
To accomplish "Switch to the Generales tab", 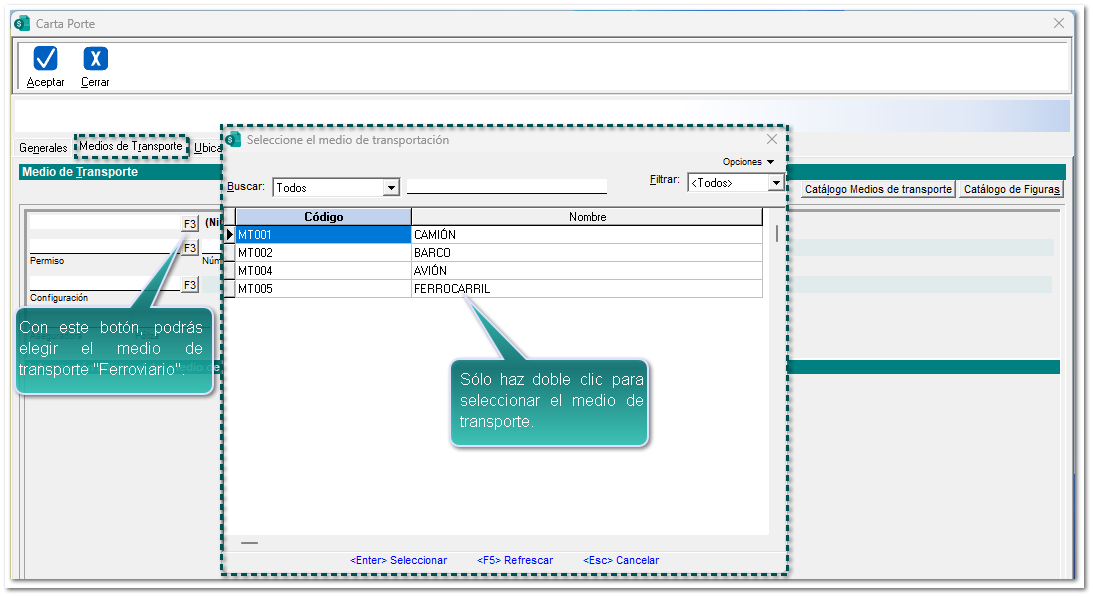I will click(x=43, y=148).
